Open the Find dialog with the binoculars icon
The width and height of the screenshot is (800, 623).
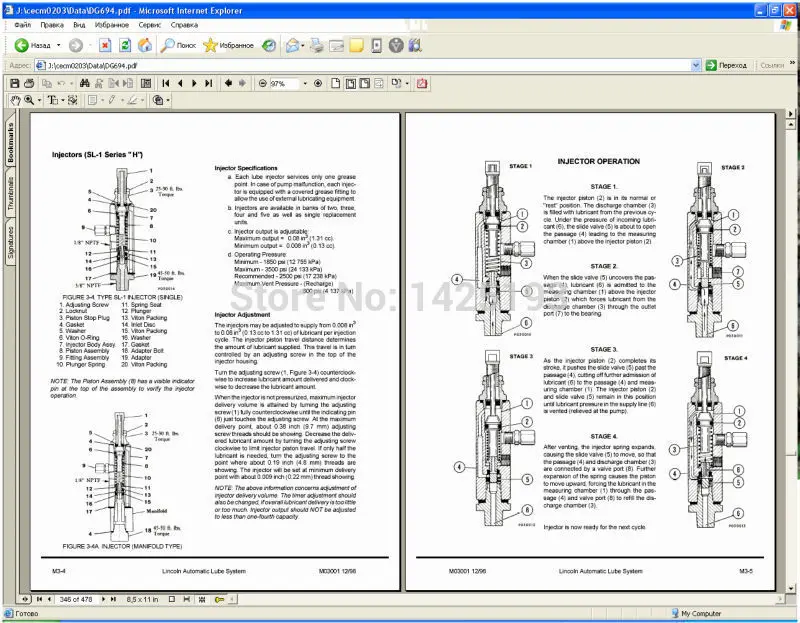tap(84, 85)
